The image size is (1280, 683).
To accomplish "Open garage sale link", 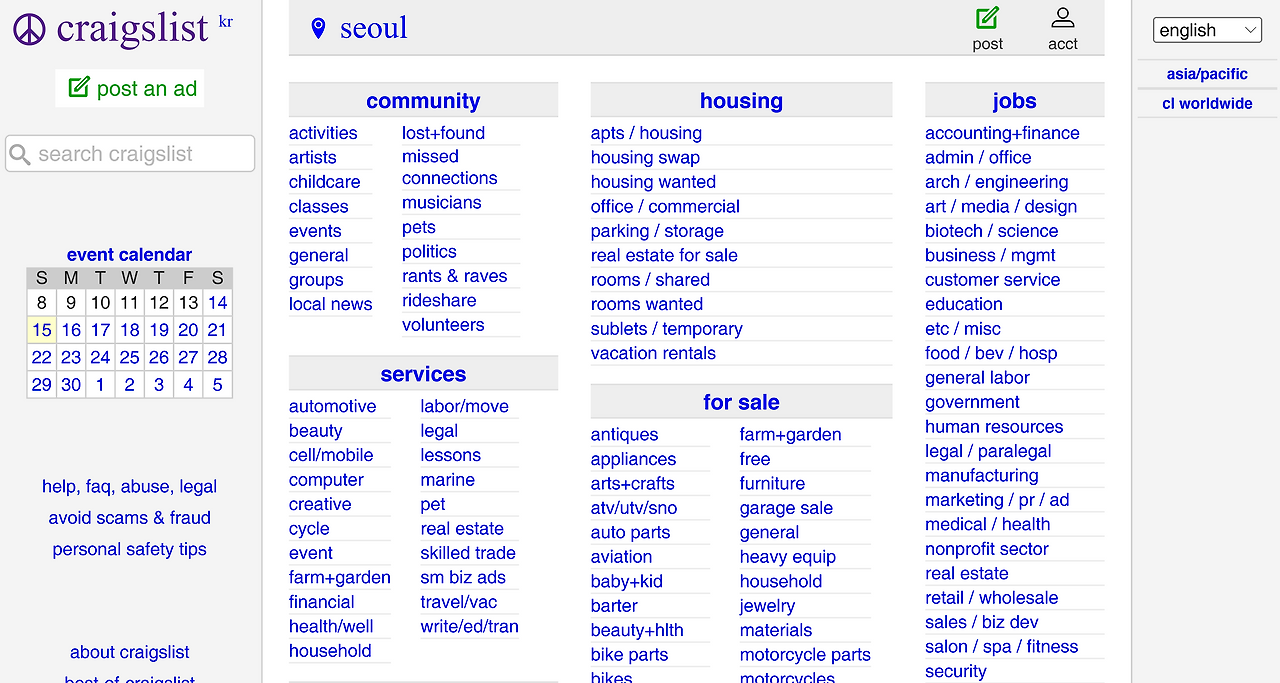I will 786,508.
